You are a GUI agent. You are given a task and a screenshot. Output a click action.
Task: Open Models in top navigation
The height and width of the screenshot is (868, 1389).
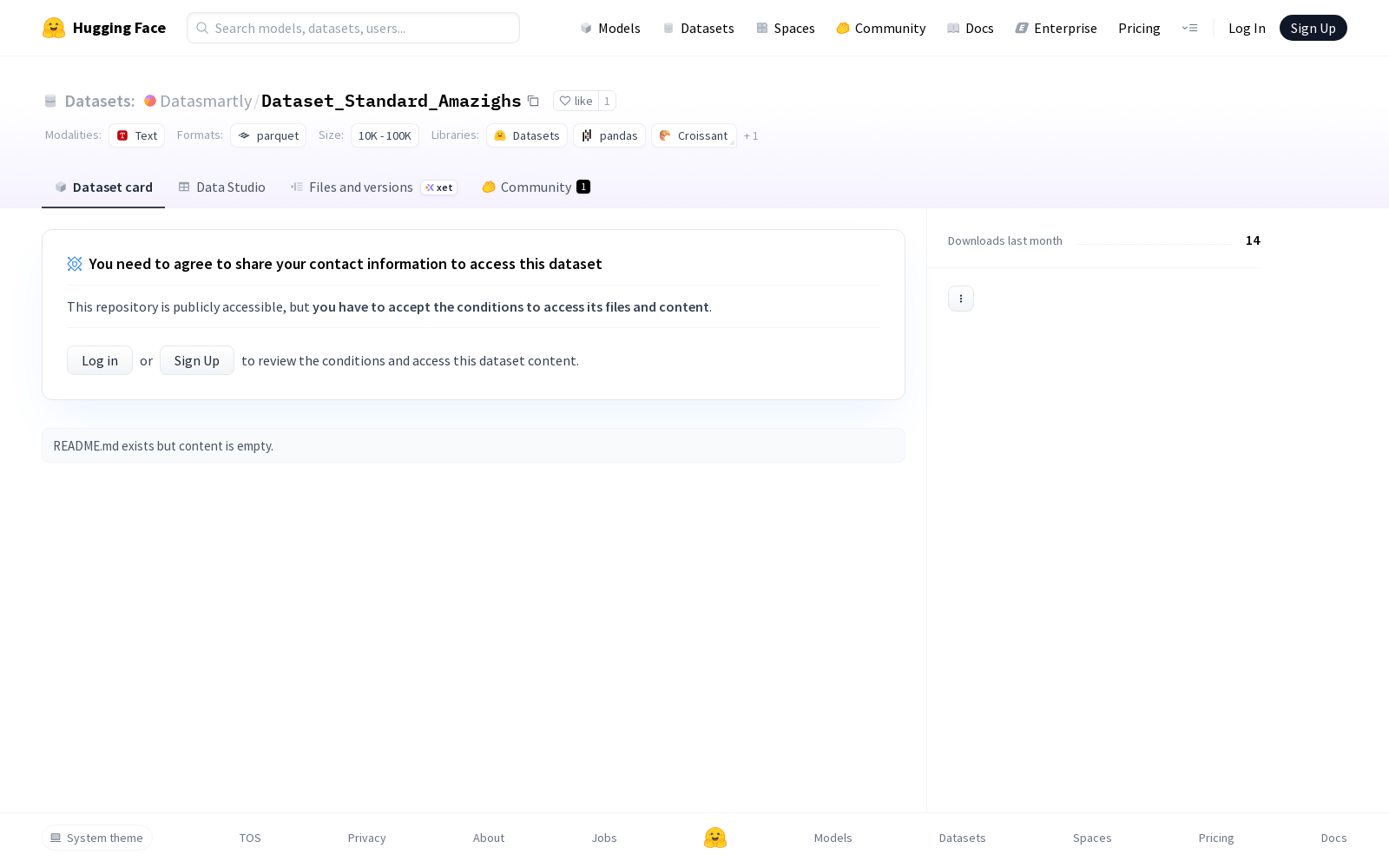tap(610, 28)
